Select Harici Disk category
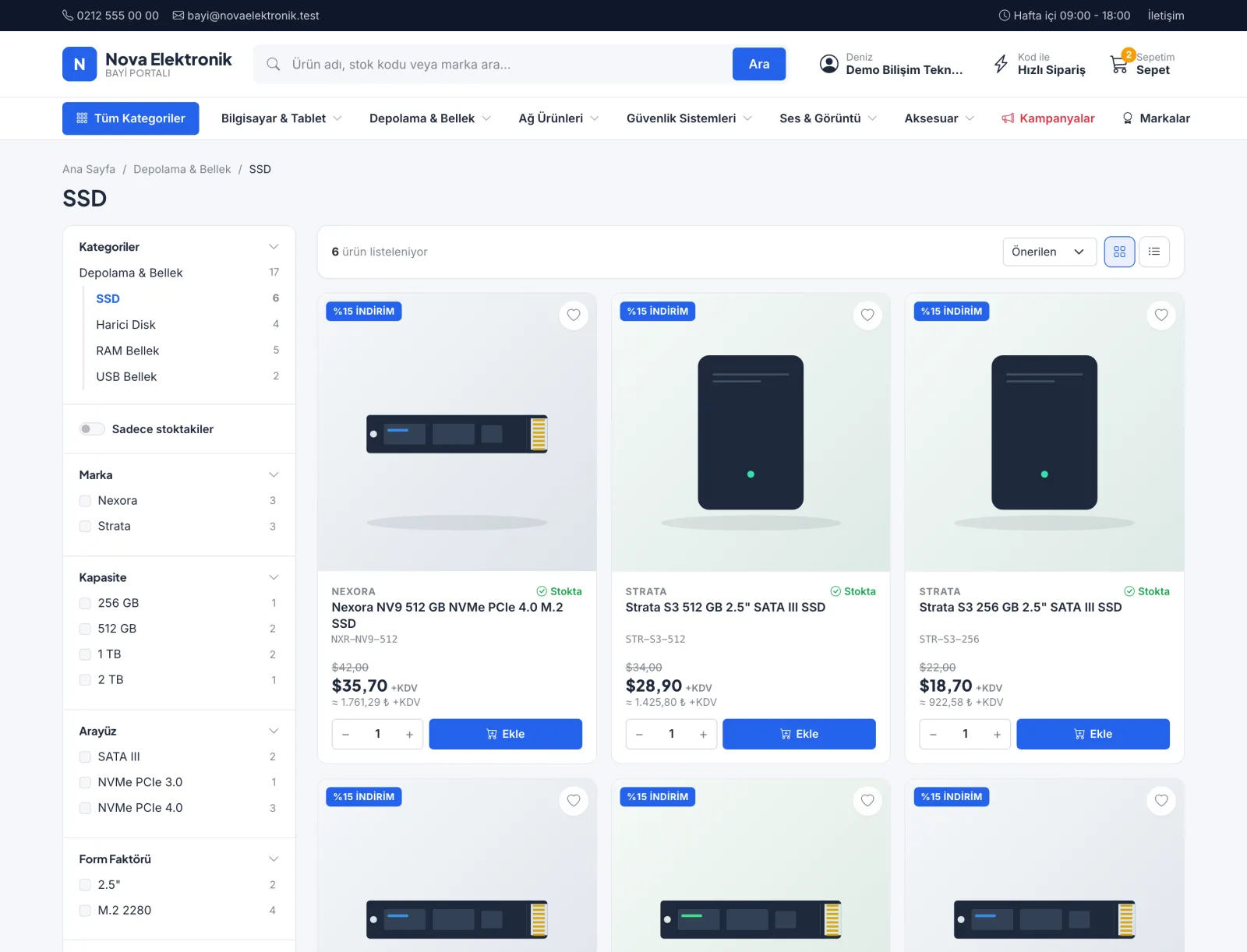The width and height of the screenshot is (1247, 952). (x=125, y=325)
